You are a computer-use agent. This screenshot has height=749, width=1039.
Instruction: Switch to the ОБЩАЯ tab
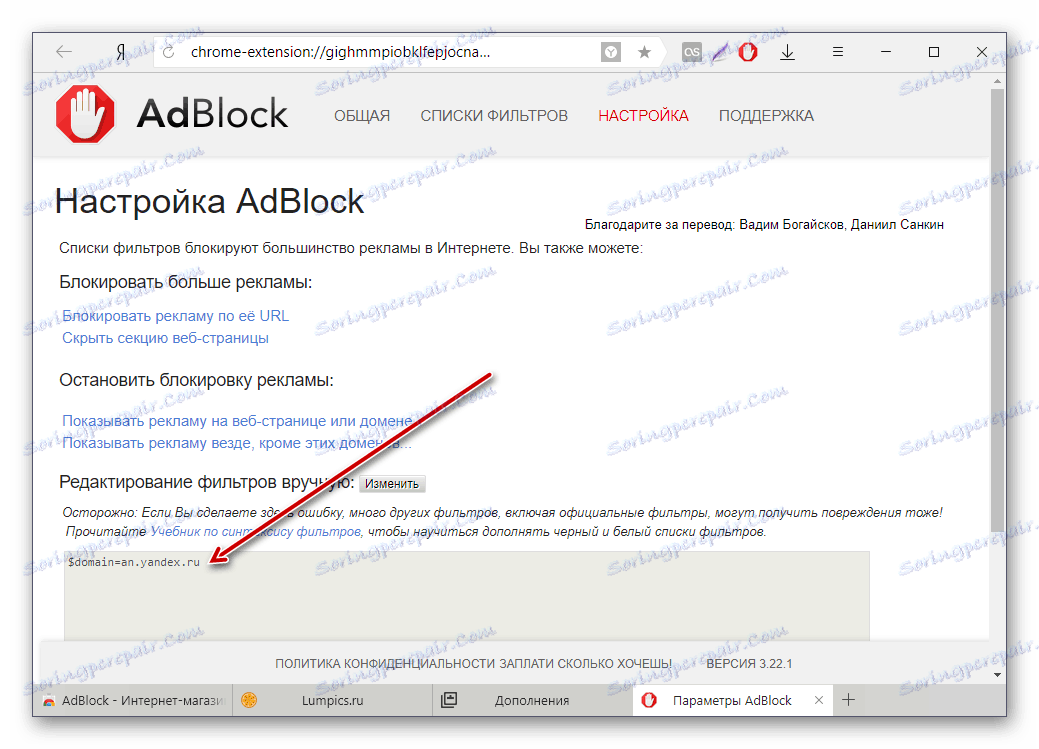point(362,116)
